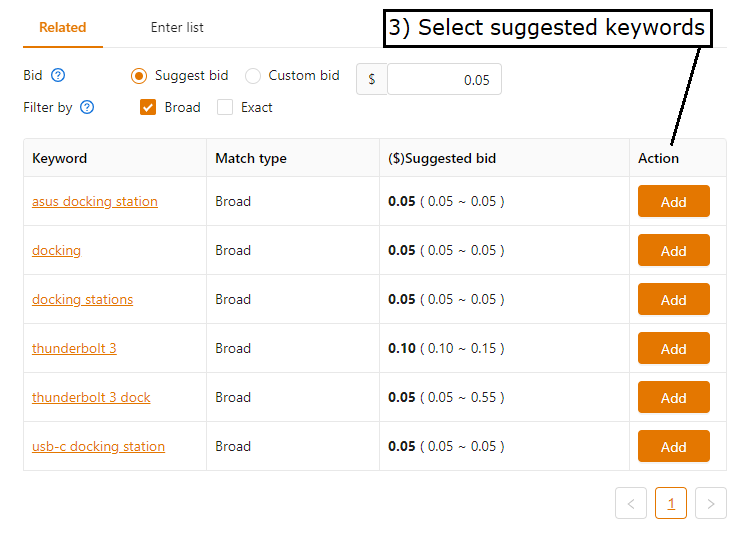This screenshot has height=542, width=749.
Task: Switch to the Related tab
Action: point(63,28)
